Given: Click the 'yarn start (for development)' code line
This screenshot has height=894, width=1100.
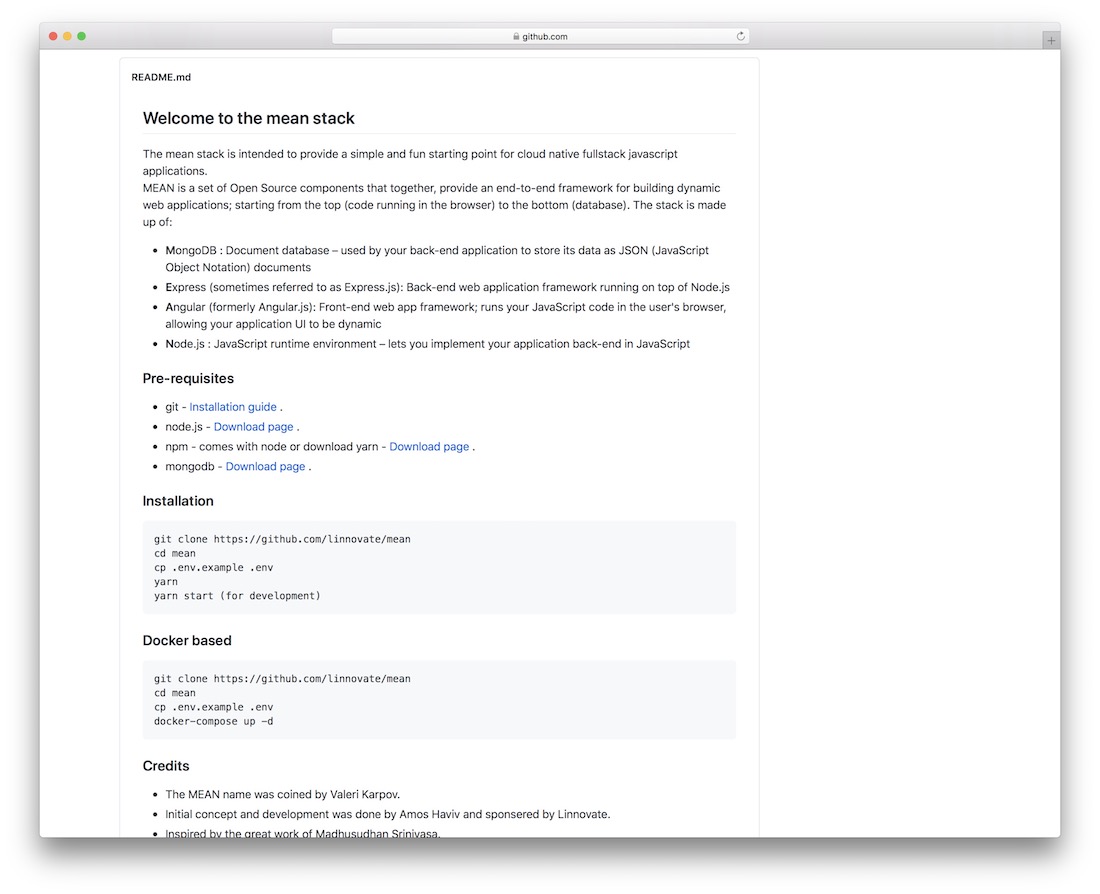Looking at the screenshot, I should pos(237,596).
